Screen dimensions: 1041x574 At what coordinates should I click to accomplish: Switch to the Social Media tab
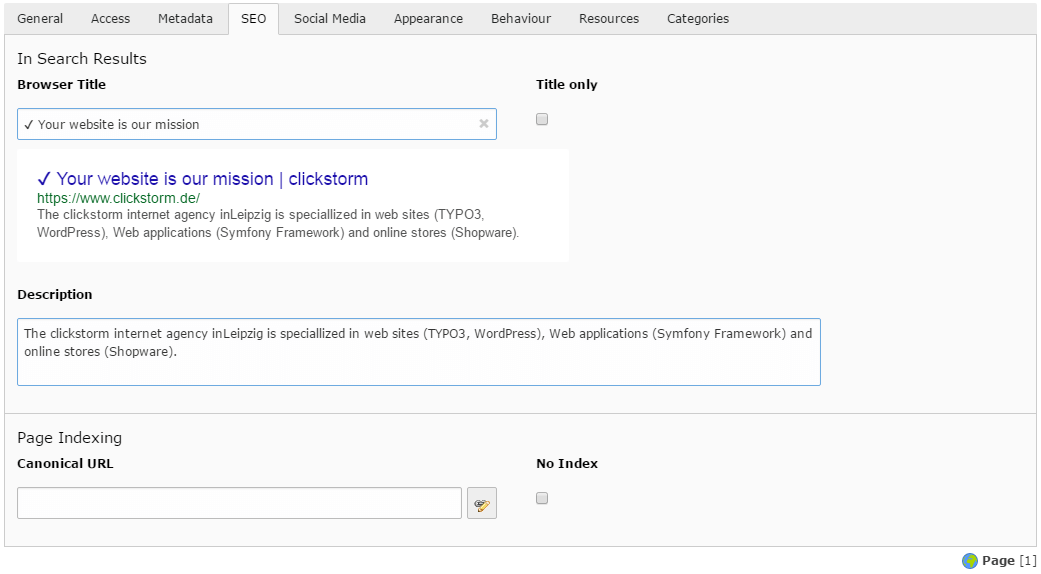point(329,19)
